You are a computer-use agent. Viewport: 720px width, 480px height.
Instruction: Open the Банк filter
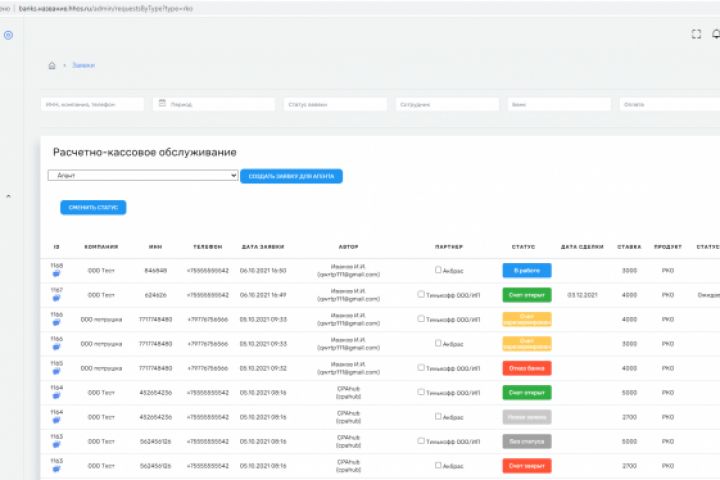tap(559, 104)
